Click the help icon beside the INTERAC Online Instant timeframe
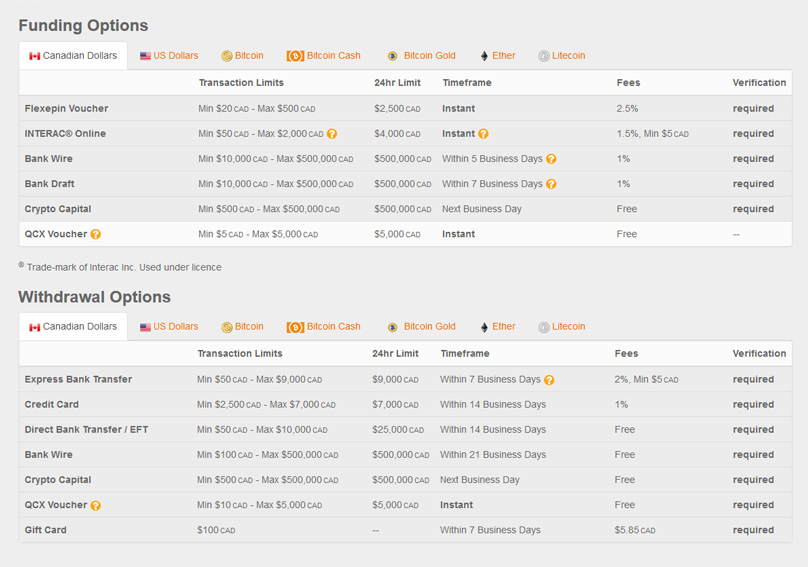808x567 pixels. [483, 134]
